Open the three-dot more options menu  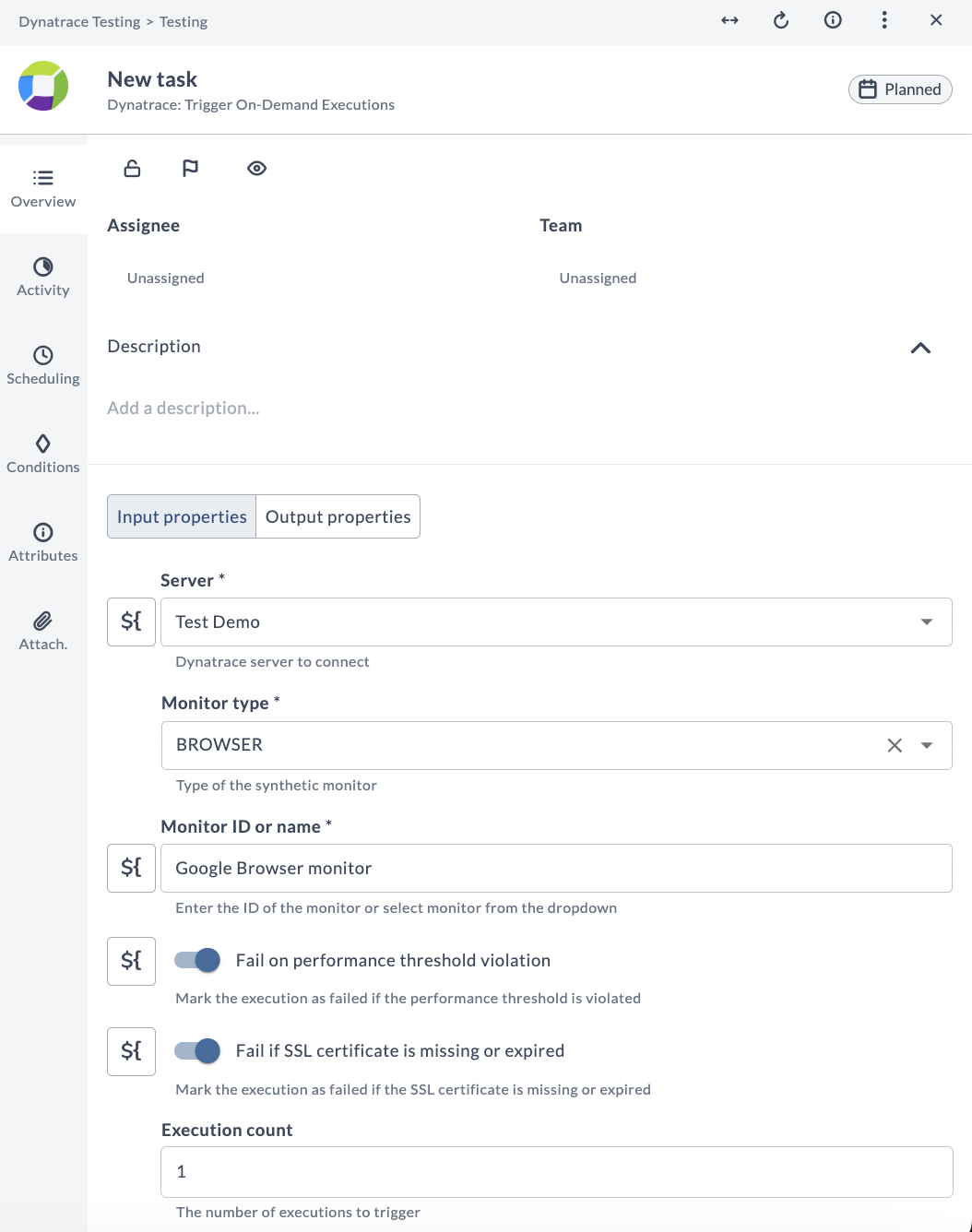tap(884, 20)
